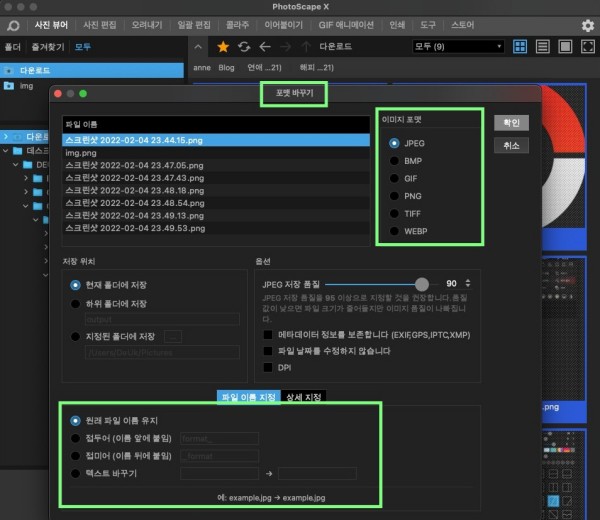The width and height of the screenshot is (600, 520).
Task: Expand the 데스크탑 folder tree node
Action: (6, 151)
